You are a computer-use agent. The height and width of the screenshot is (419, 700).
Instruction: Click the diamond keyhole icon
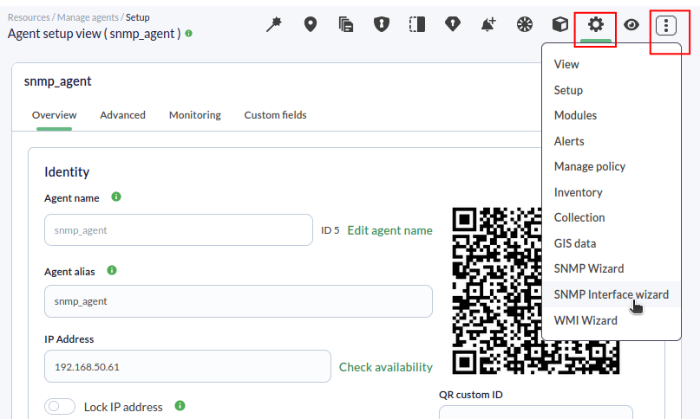point(453,25)
